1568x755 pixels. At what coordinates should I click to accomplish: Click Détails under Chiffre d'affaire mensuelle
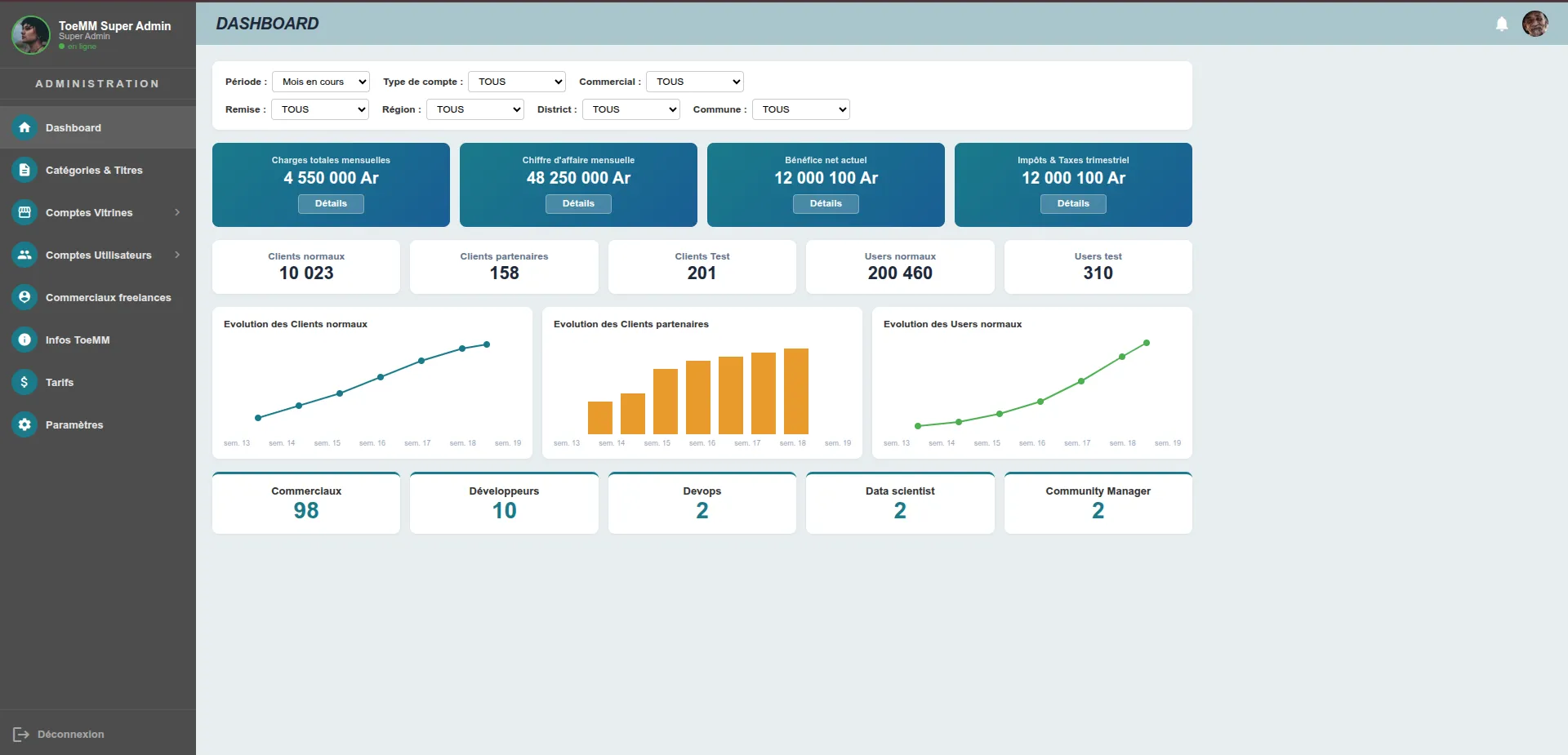tap(578, 204)
